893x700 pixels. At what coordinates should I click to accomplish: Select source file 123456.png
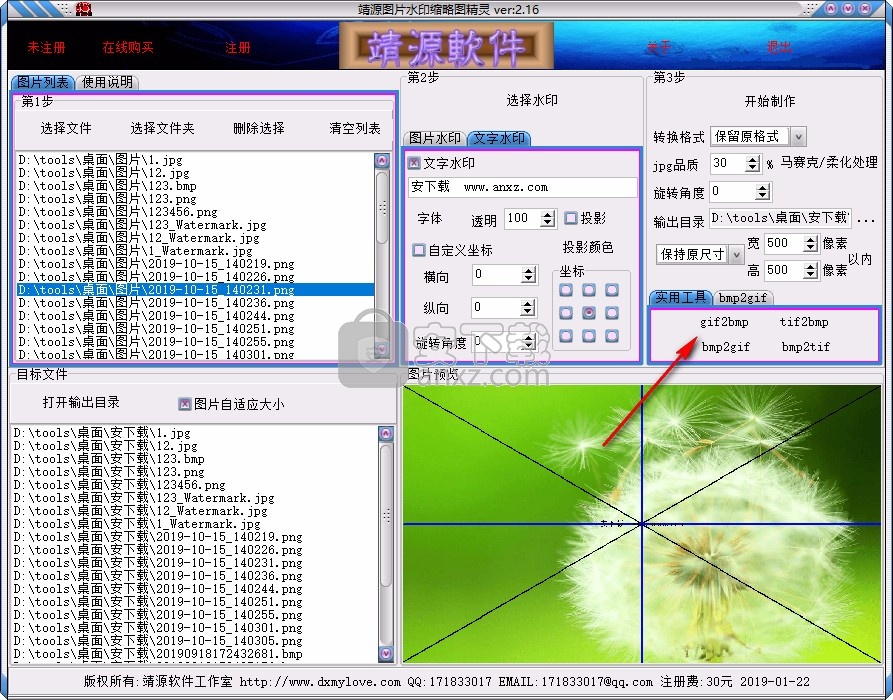(x=118, y=212)
